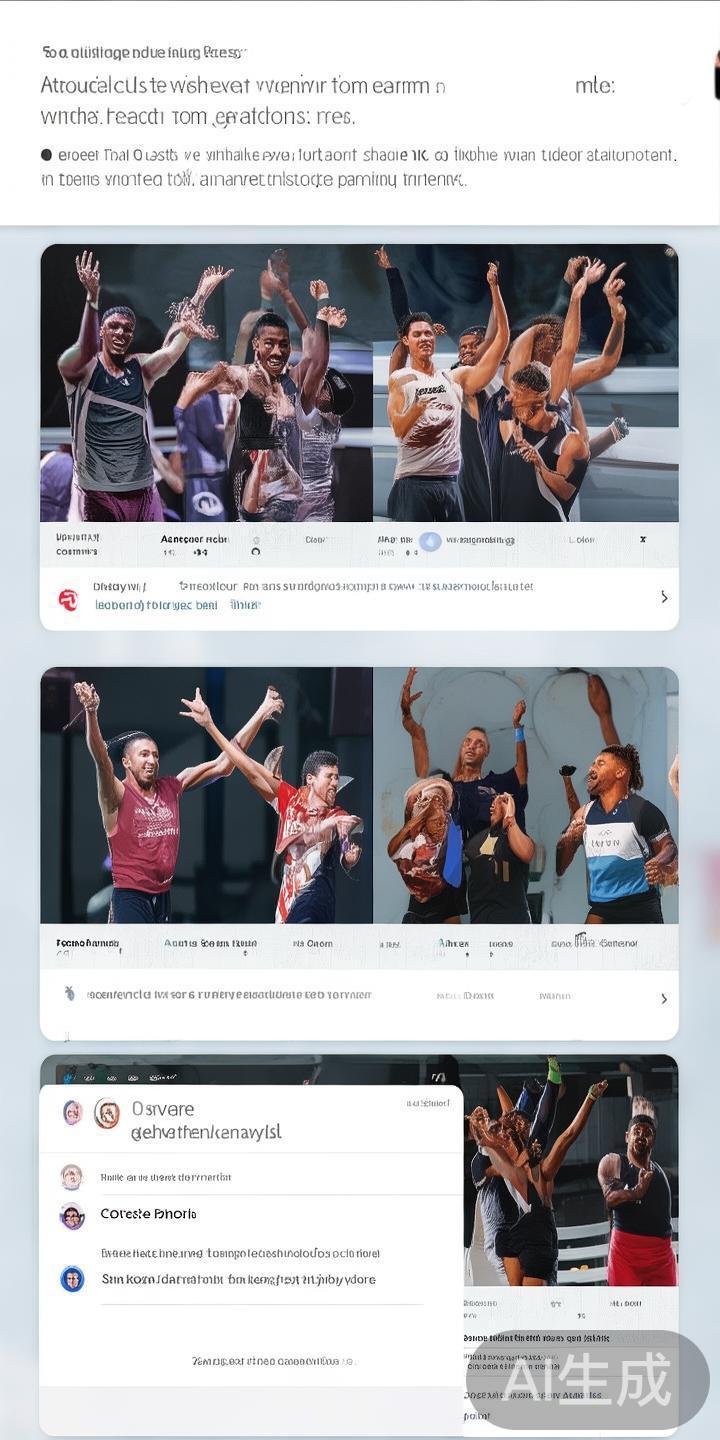Open the left dancers photo in first card
The width and height of the screenshot is (720, 1440).
[x=206, y=383]
